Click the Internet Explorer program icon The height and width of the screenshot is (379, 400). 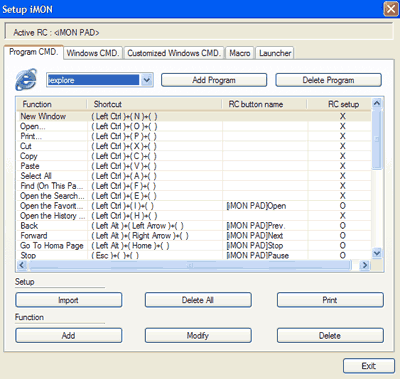click(x=26, y=79)
